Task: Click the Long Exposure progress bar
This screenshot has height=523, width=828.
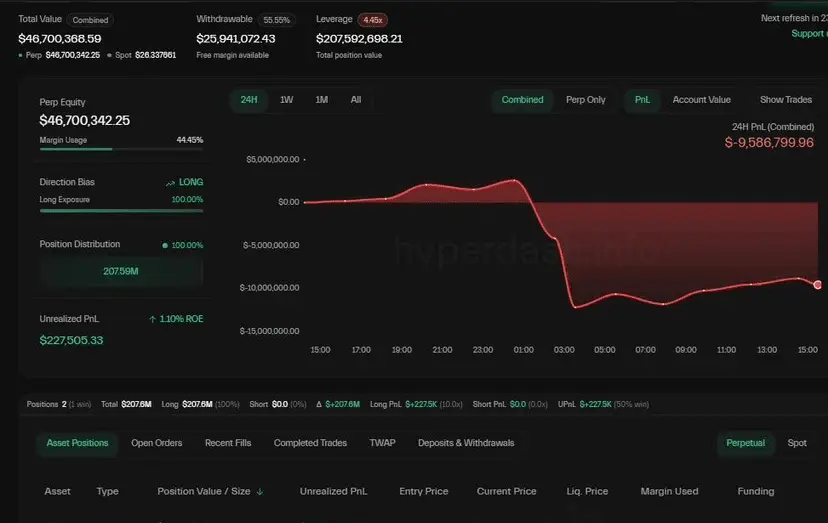Action: 121,211
